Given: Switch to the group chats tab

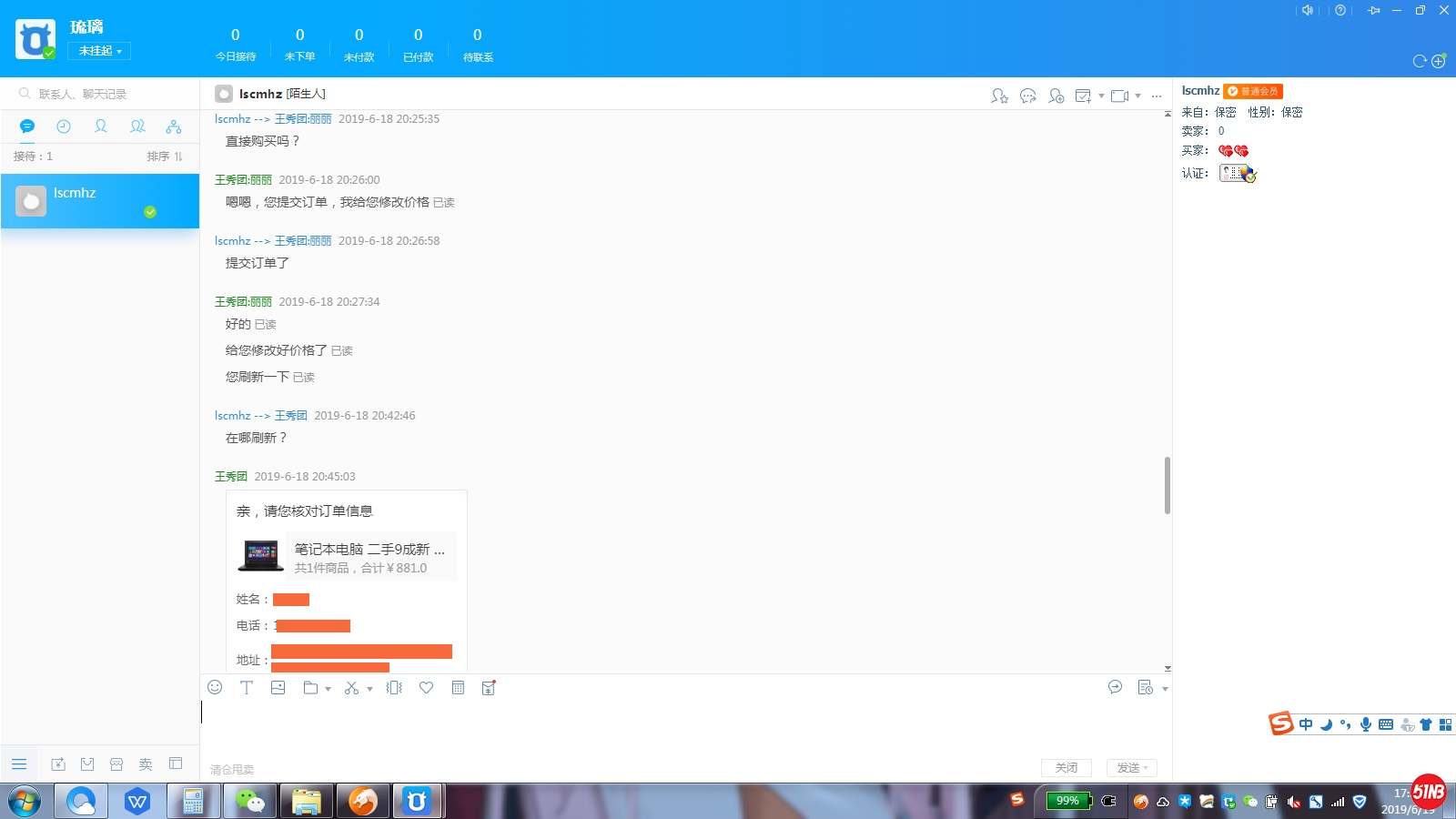Looking at the screenshot, I should (x=137, y=126).
